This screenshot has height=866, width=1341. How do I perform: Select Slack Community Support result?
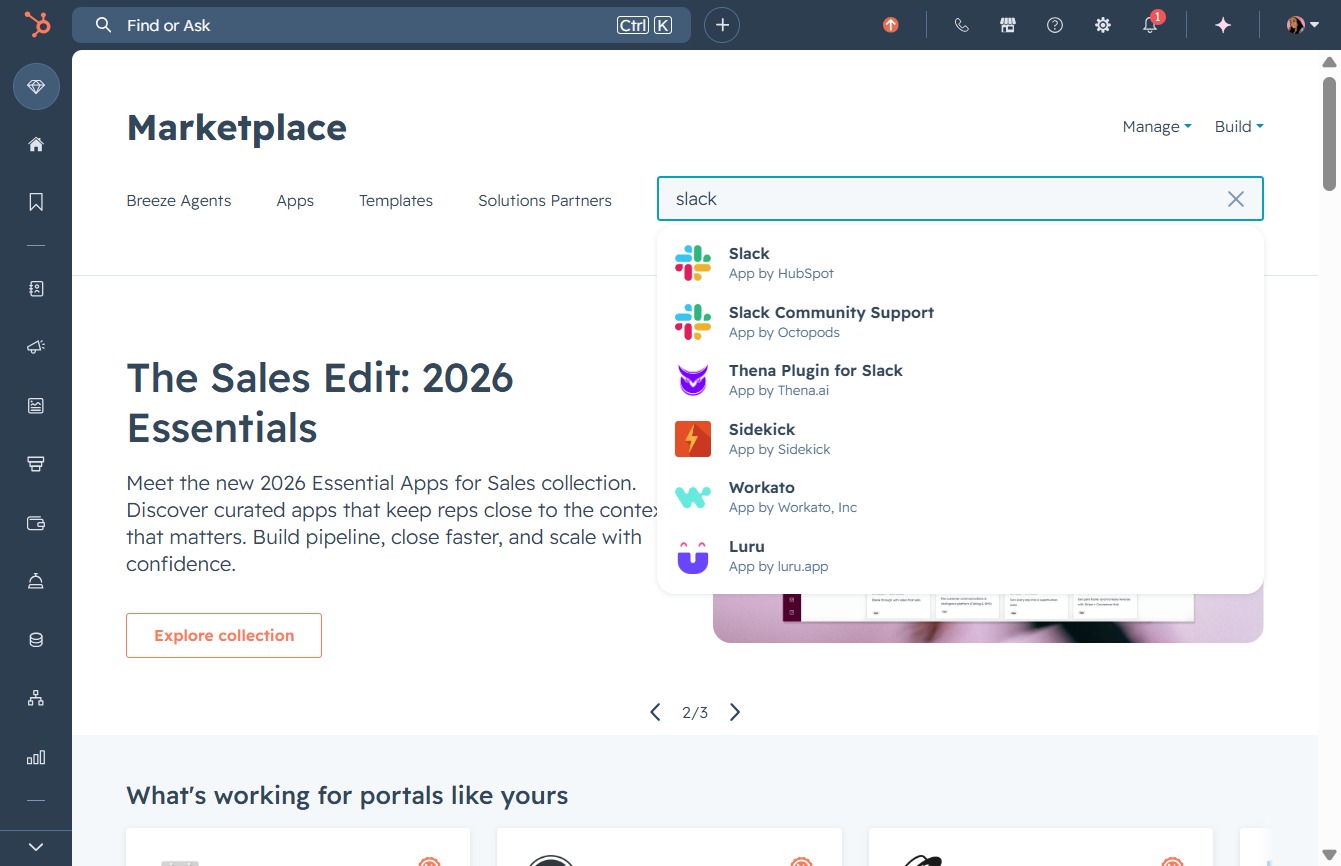point(960,322)
